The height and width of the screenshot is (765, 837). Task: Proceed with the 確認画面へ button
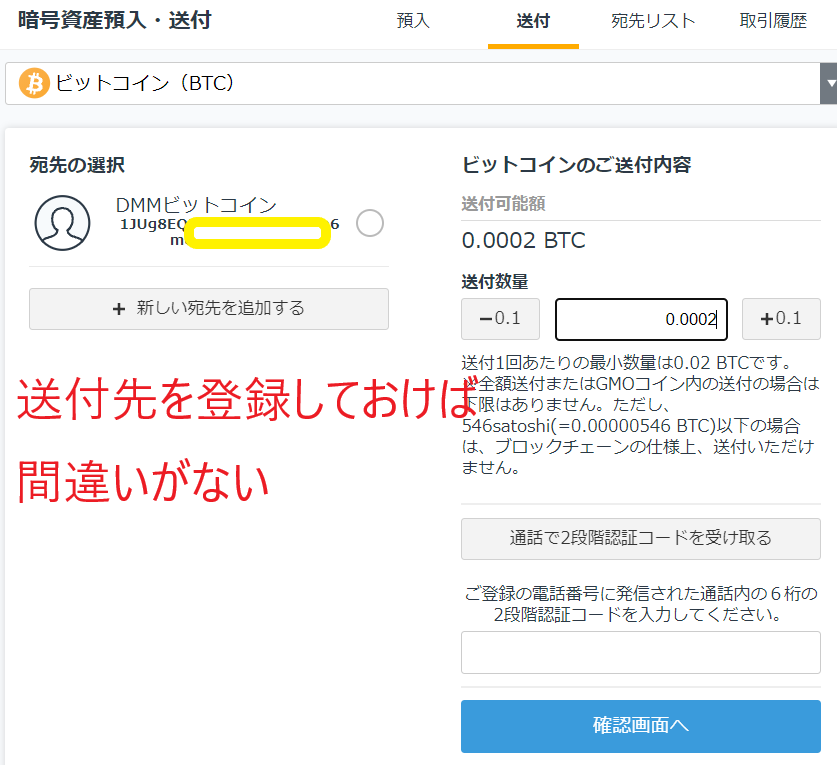tap(641, 726)
